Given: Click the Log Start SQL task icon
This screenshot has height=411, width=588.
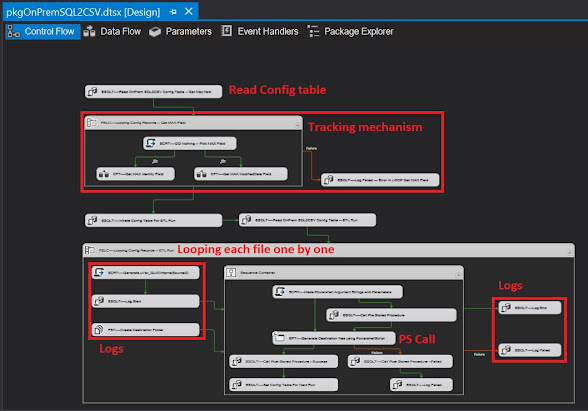Looking at the screenshot, I should [x=99, y=301].
